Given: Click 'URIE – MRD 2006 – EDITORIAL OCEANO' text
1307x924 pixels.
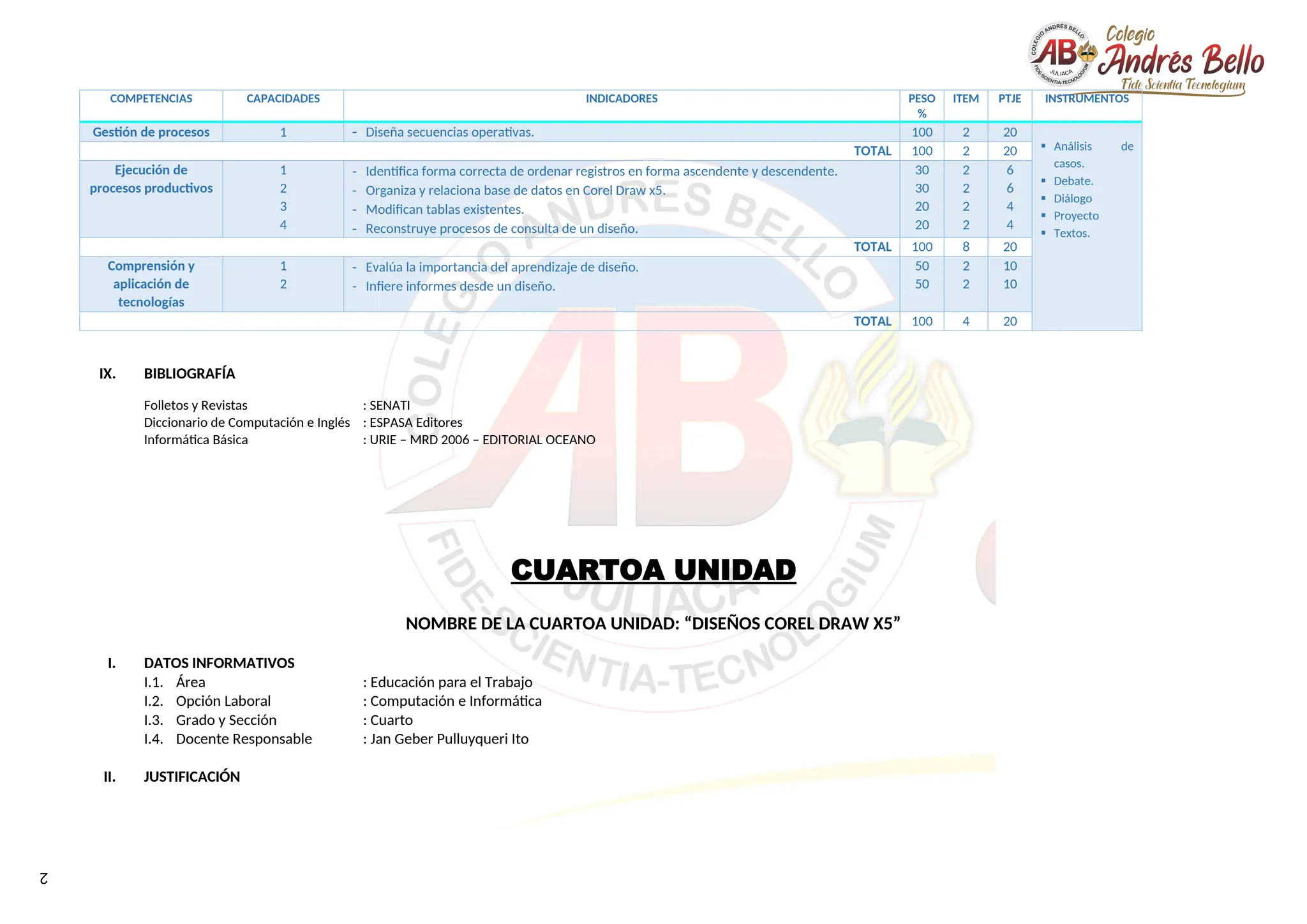Looking at the screenshot, I should tap(482, 440).
